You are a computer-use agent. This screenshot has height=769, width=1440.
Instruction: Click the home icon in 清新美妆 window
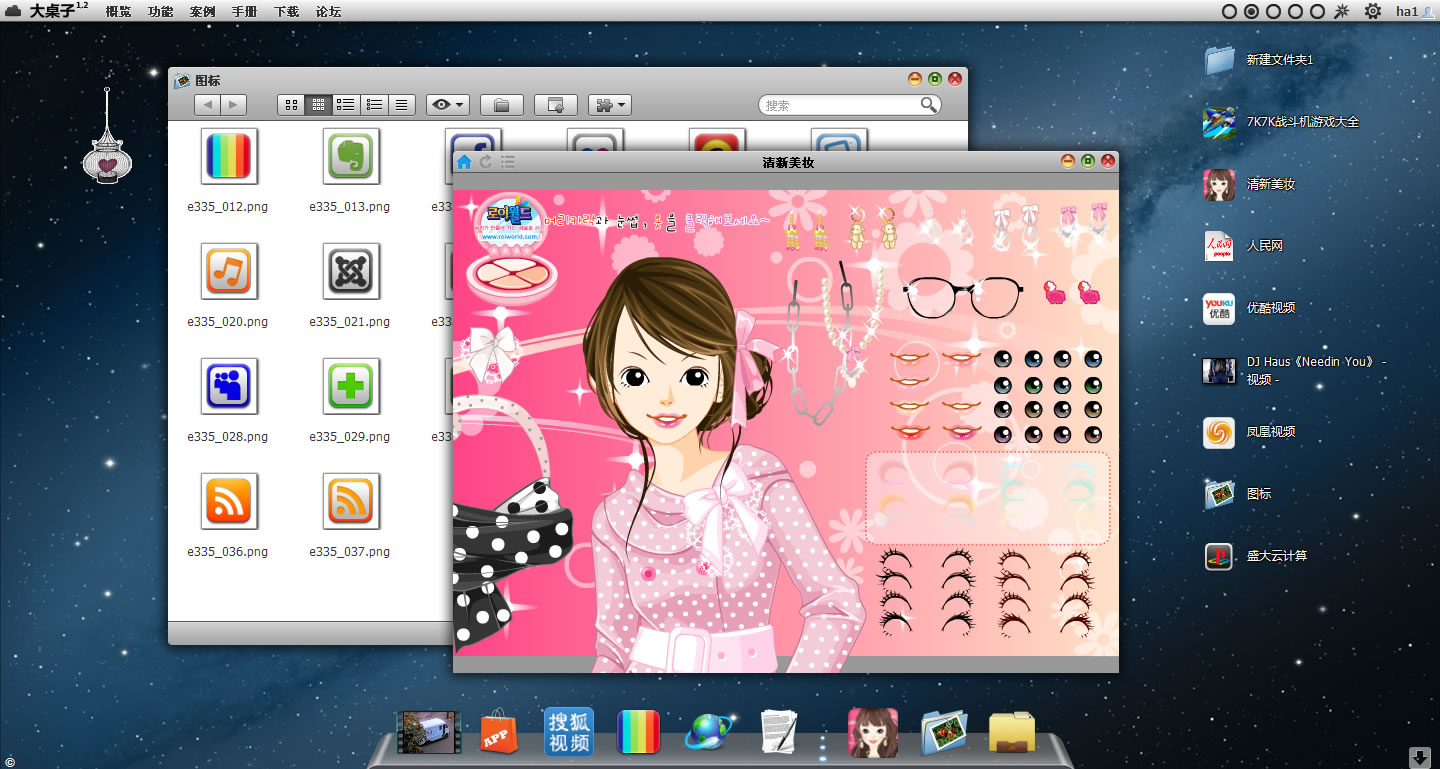[x=464, y=162]
